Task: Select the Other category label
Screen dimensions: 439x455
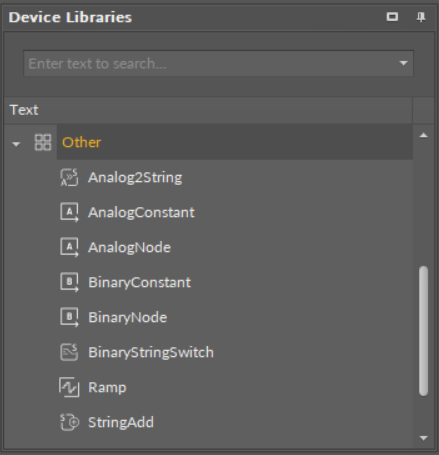Action: pyautogui.click(x=82, y=142)
